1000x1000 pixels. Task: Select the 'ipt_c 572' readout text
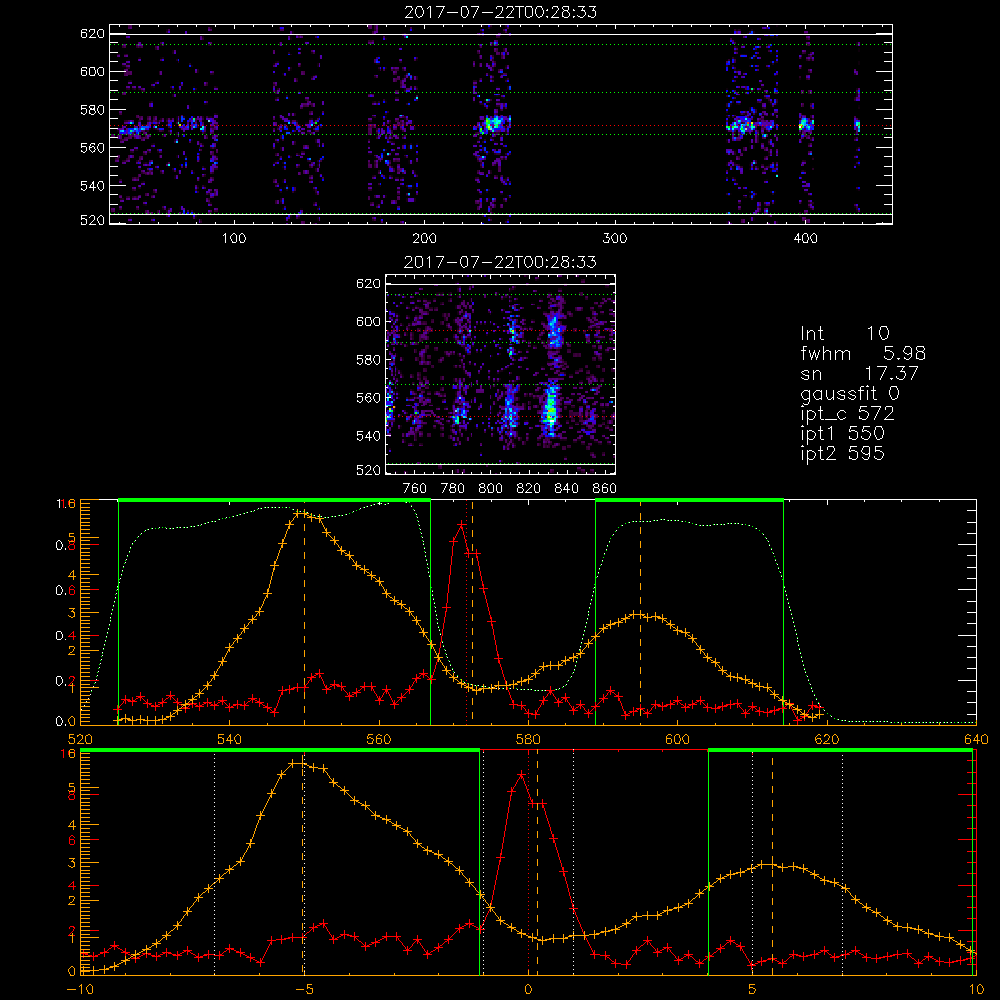click(x=847, y=414)
